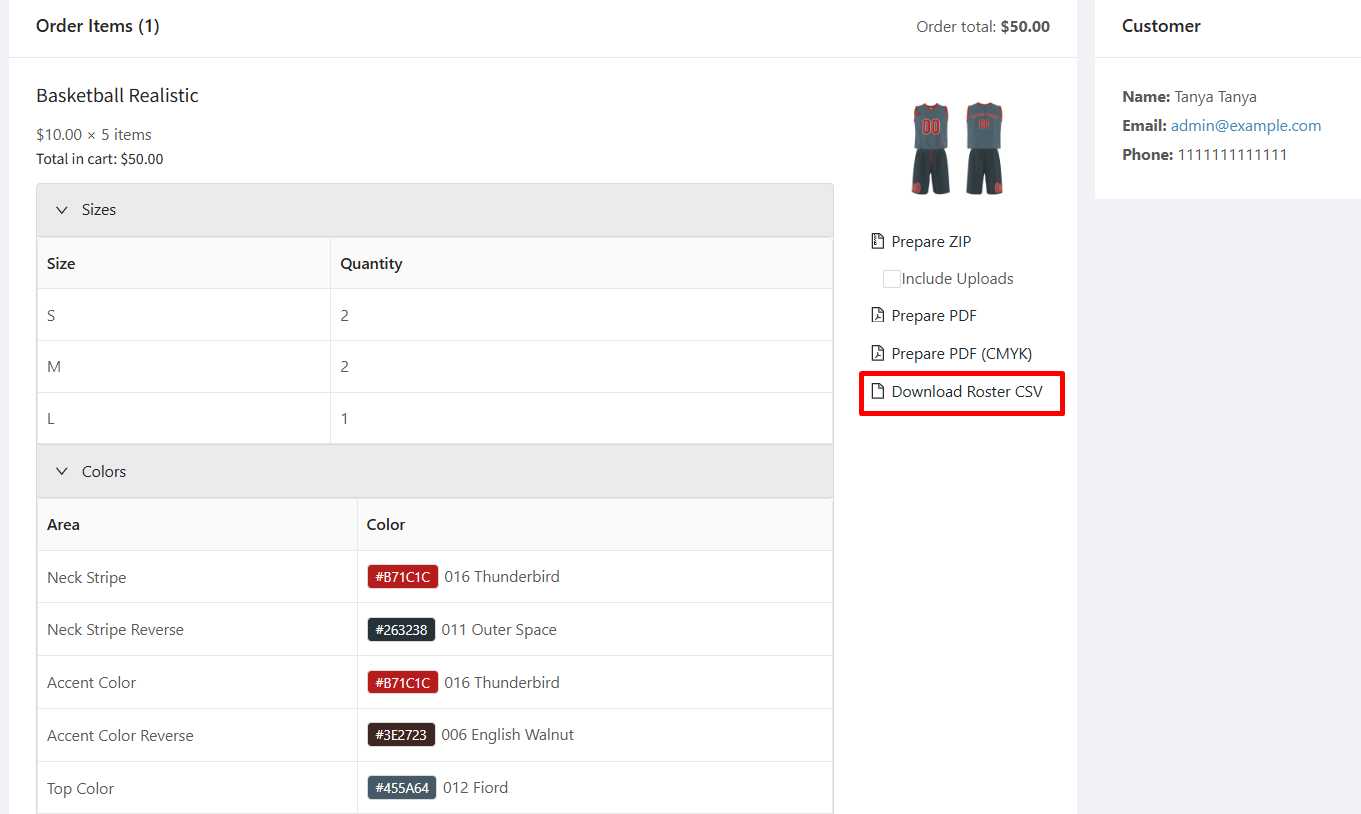This screenshot has height=814, width=1361.
Task: Click the PDF file icon beside Prepare PDF
Action: 878,315
